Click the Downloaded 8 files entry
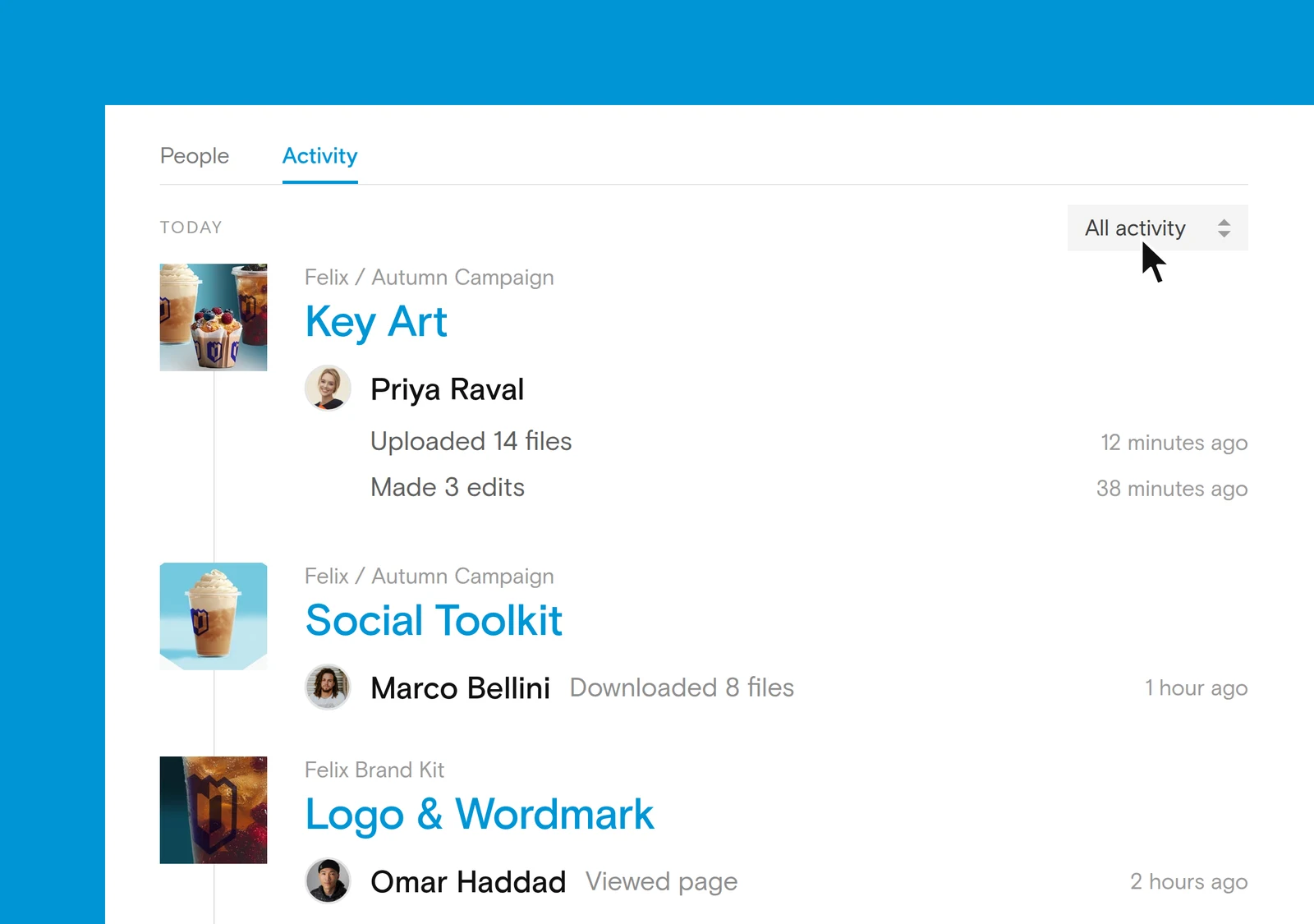Viewport: 1314px width, 924px height. (682, 687)
